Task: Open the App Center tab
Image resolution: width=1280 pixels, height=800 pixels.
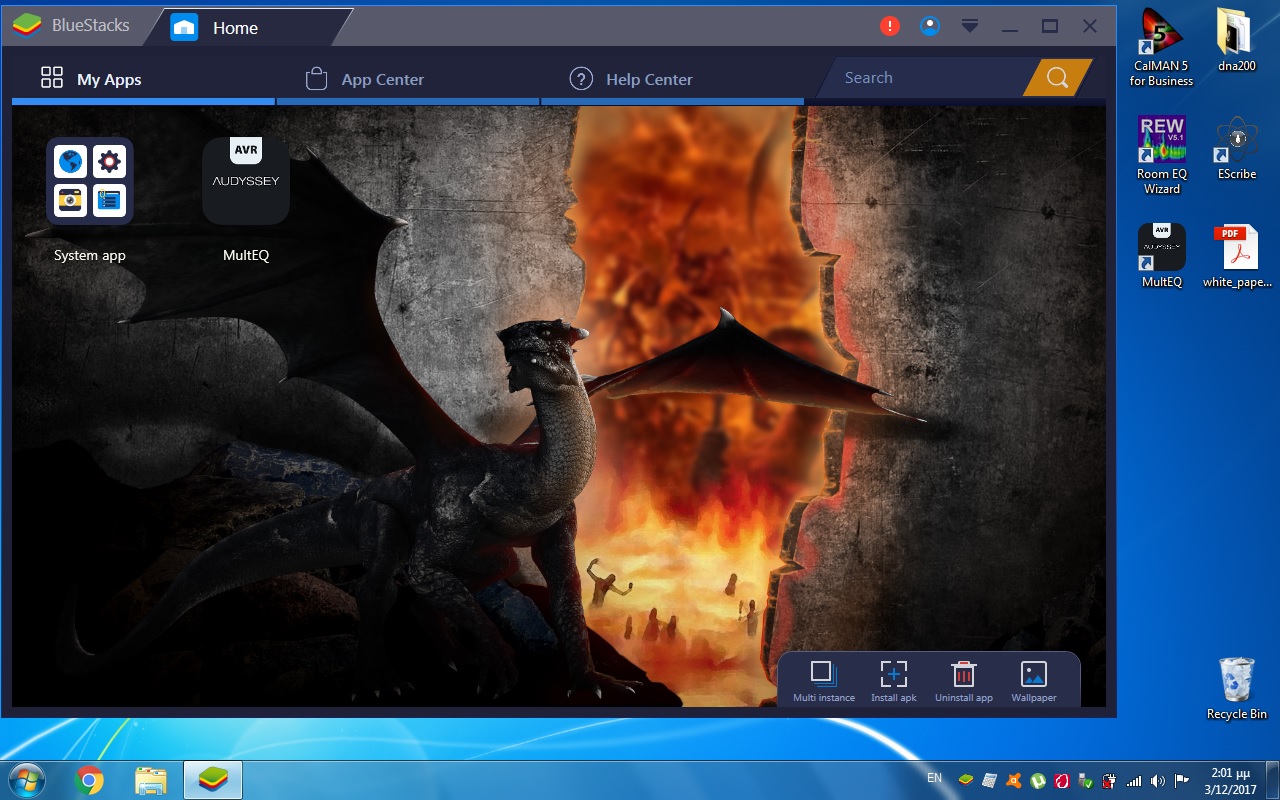Action: coord(365,79)
